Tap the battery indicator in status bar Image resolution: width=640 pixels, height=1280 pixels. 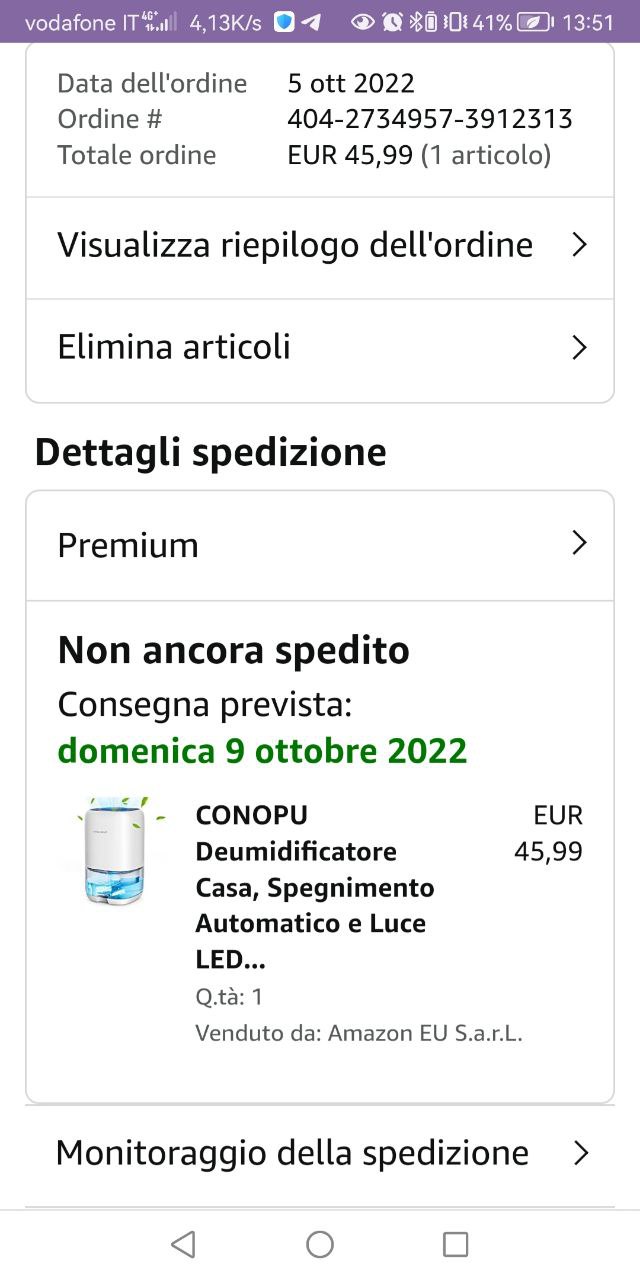tap(535, 22)
